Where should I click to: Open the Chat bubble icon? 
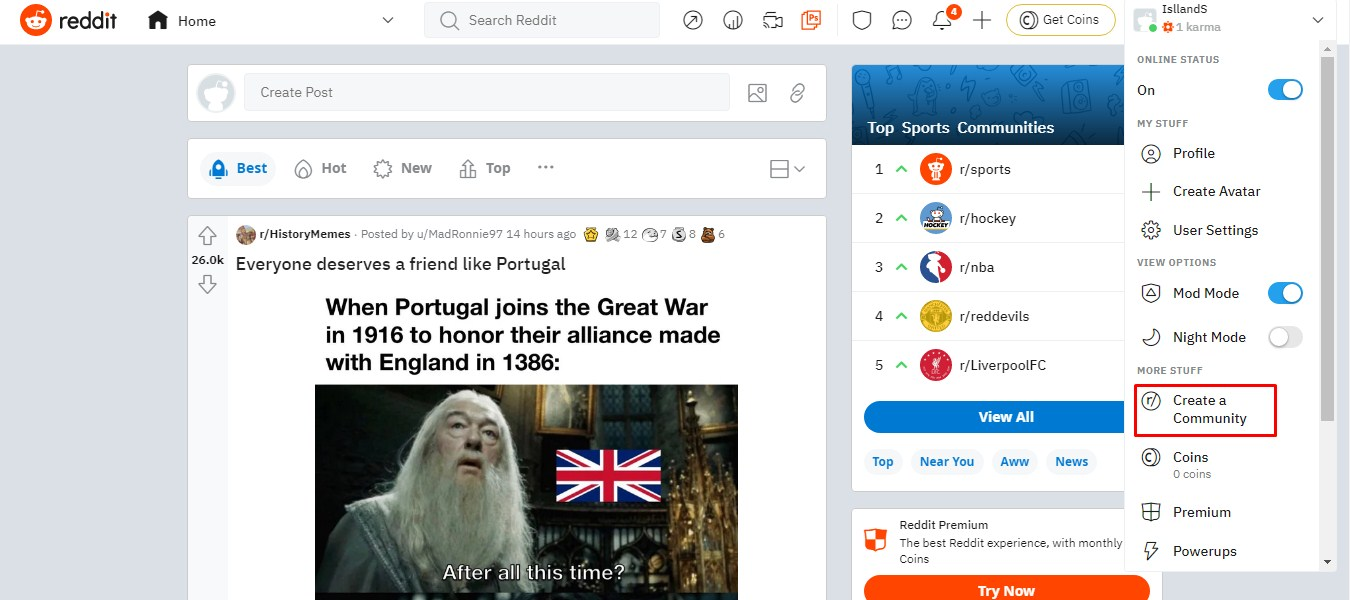[902, 20]
